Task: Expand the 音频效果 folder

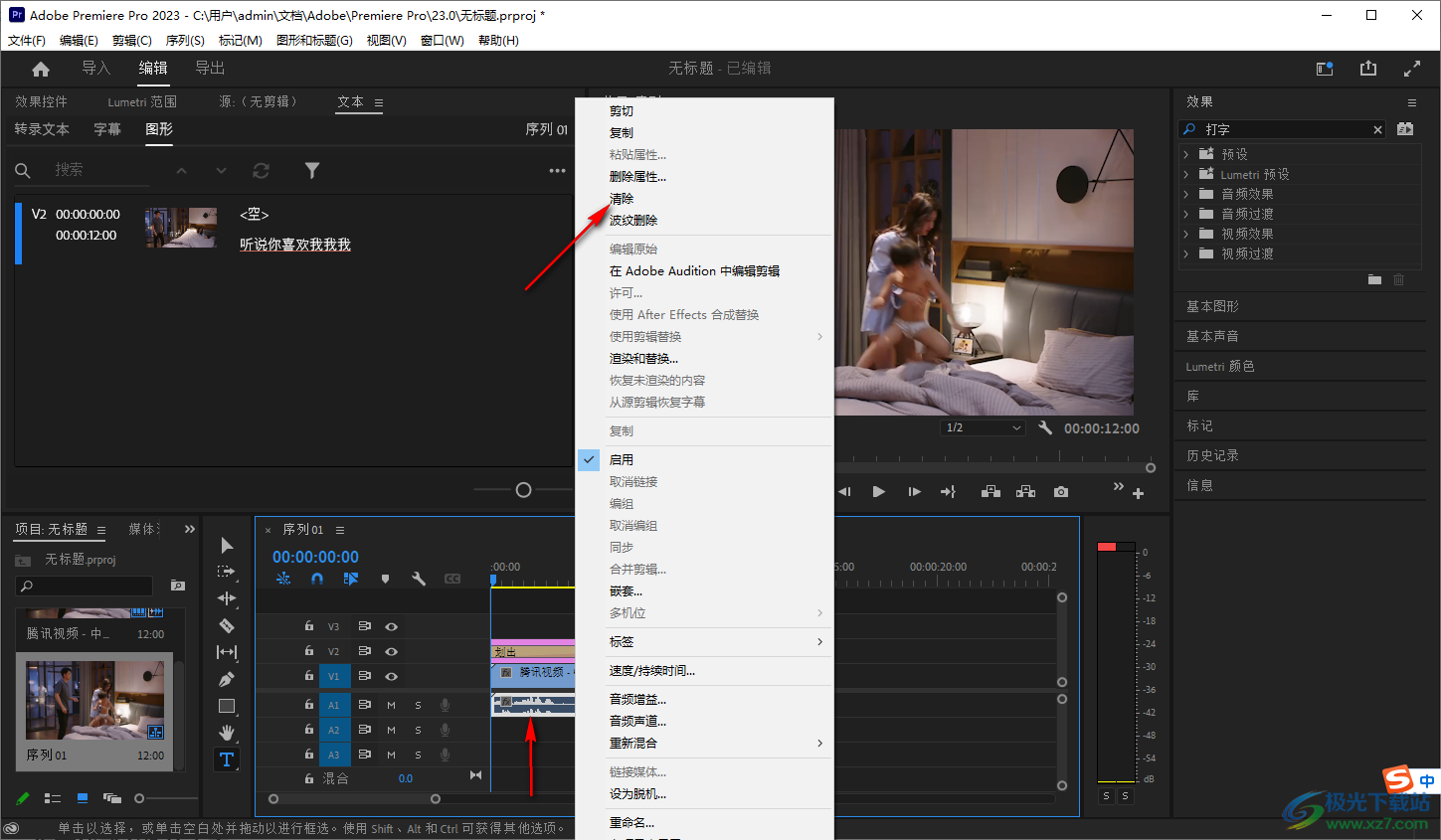Action: click(1186, 194)
